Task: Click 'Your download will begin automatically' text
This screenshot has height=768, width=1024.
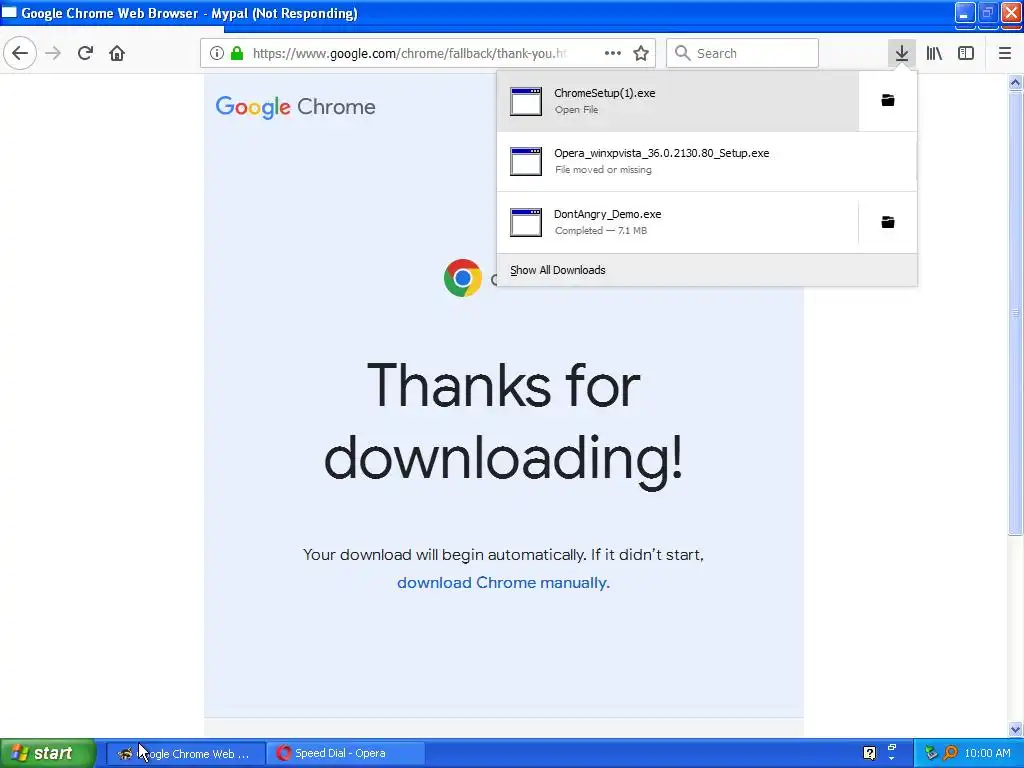Action: 443,554
